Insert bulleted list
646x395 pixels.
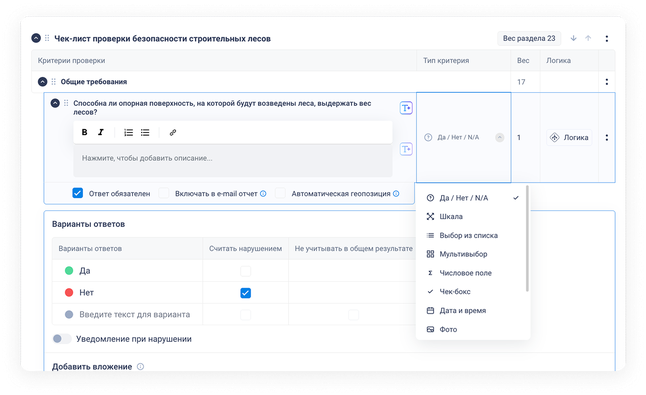click(145, 132)
